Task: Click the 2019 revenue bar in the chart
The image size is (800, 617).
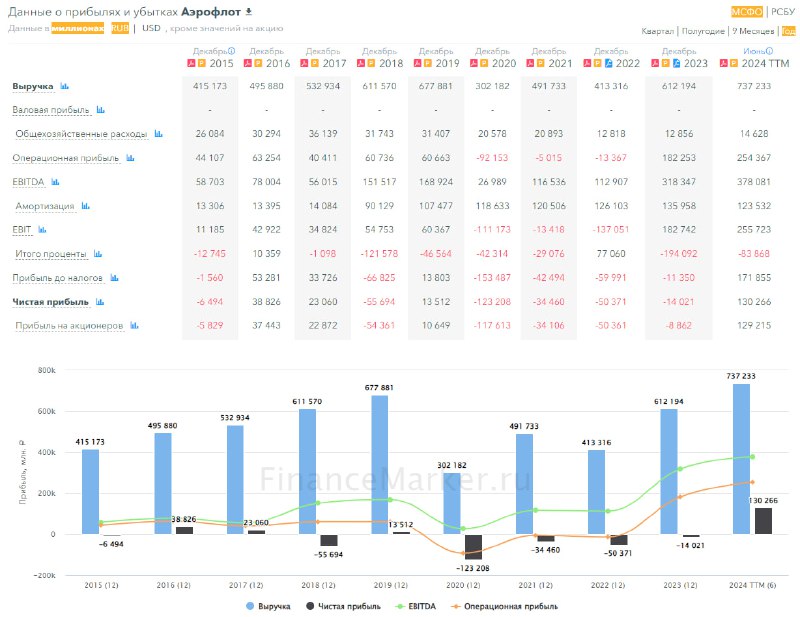Action: pos(380,464)
